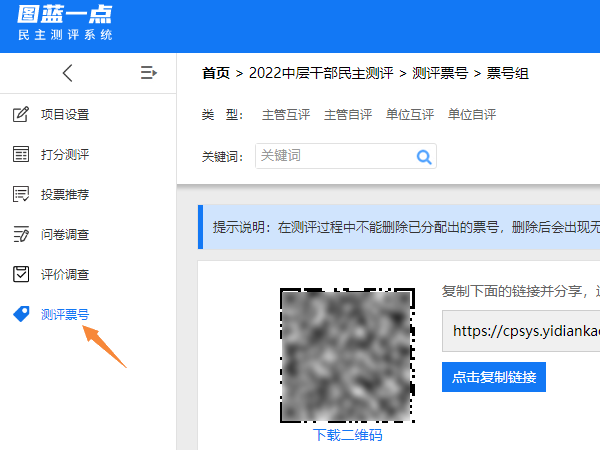Click the 图蓝一点 logo in header
Viewport: 600px width, 450px height.
(65, 15)
